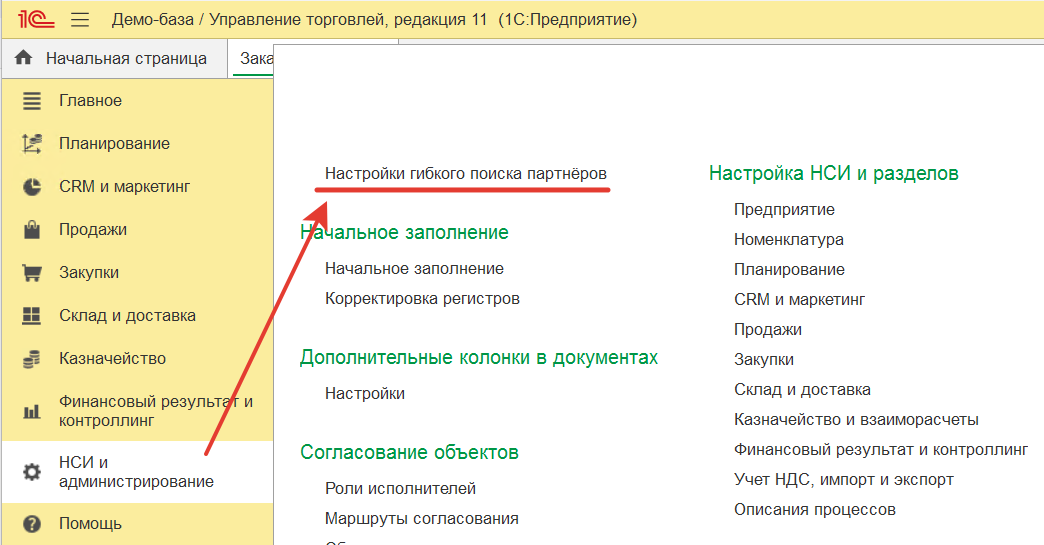The width and height of the screenshot is (1044, 545).
Task: Open the hamburger main menu icon
Action: tap(80, 19)
